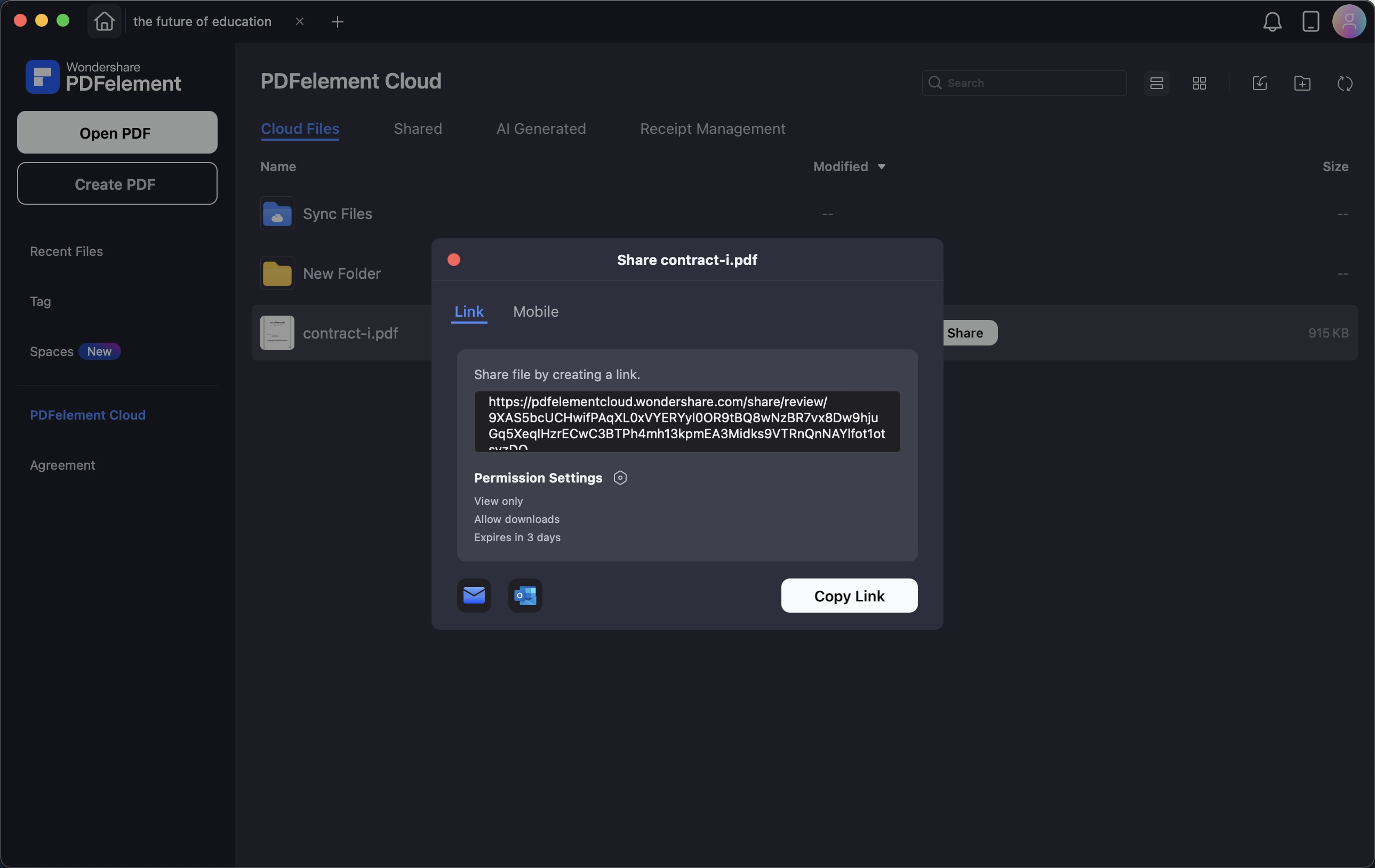
Task: Click the New badge beside Spaces
Action: pos(99,351)
